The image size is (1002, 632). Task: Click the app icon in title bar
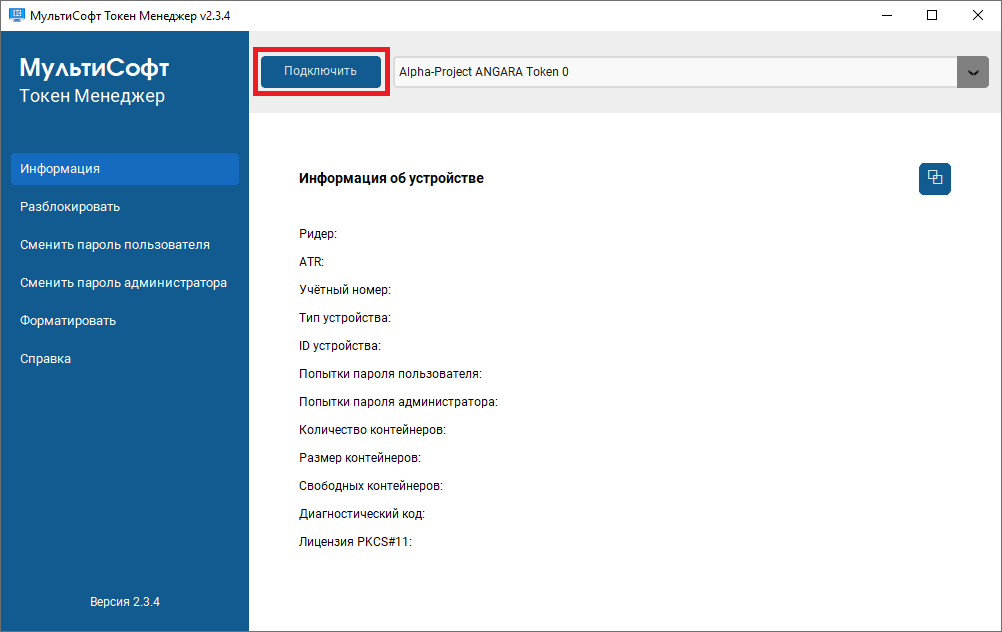(17, 15)
